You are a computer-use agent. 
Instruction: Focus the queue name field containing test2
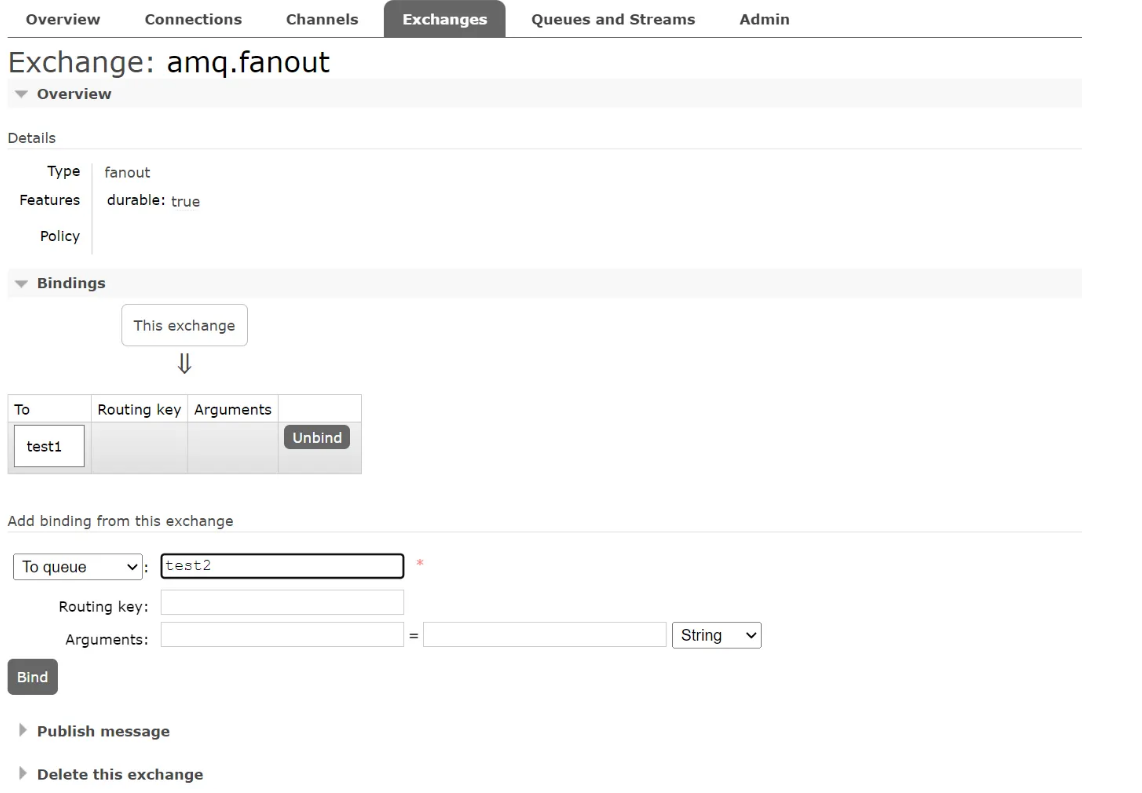[282, 566]
